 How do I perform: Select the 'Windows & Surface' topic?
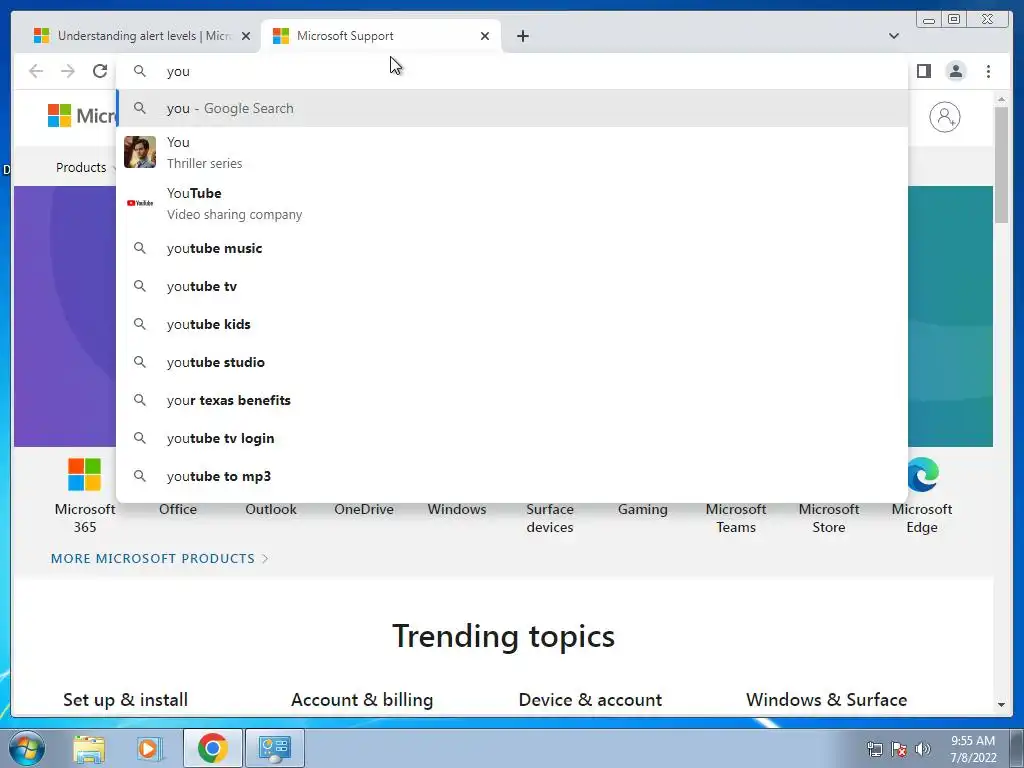(x=826, y=700)
